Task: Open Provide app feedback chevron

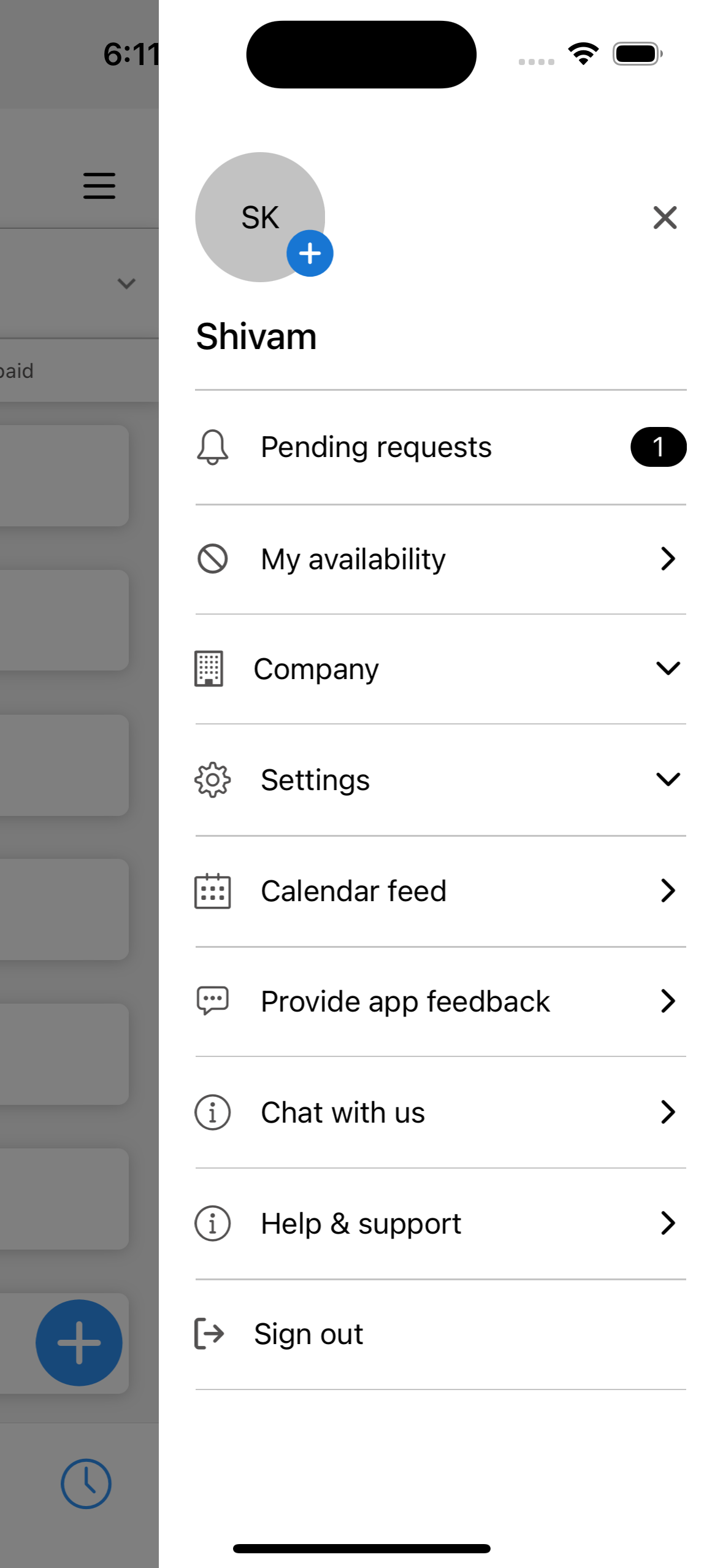Action: pyautogui.click(x=668, y=1001)
